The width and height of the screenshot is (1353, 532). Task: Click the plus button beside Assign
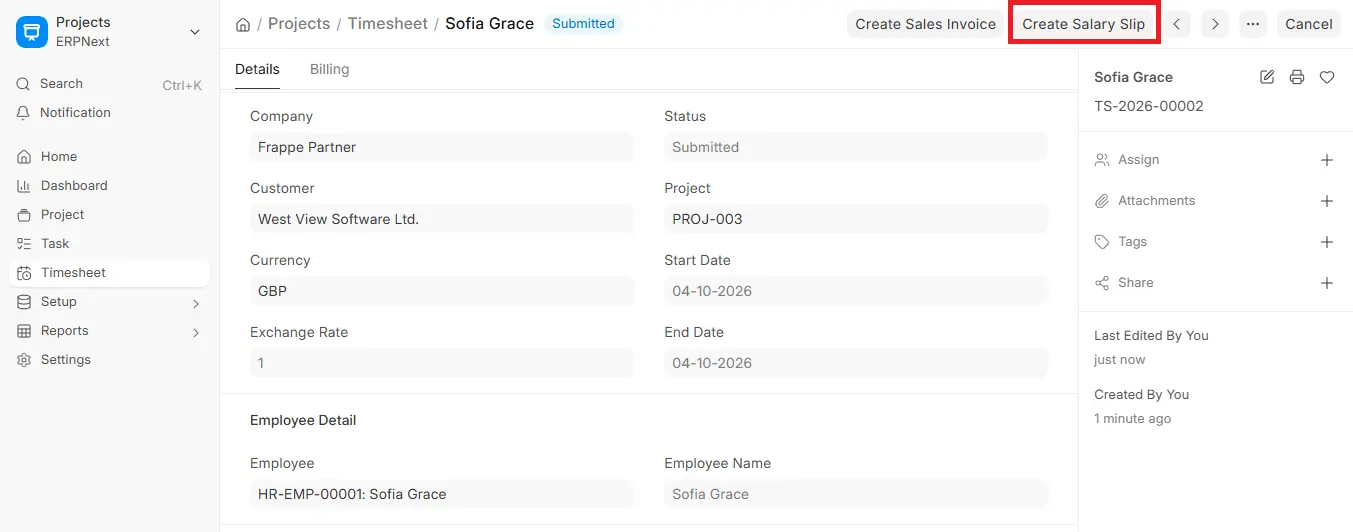[1327, 160]
